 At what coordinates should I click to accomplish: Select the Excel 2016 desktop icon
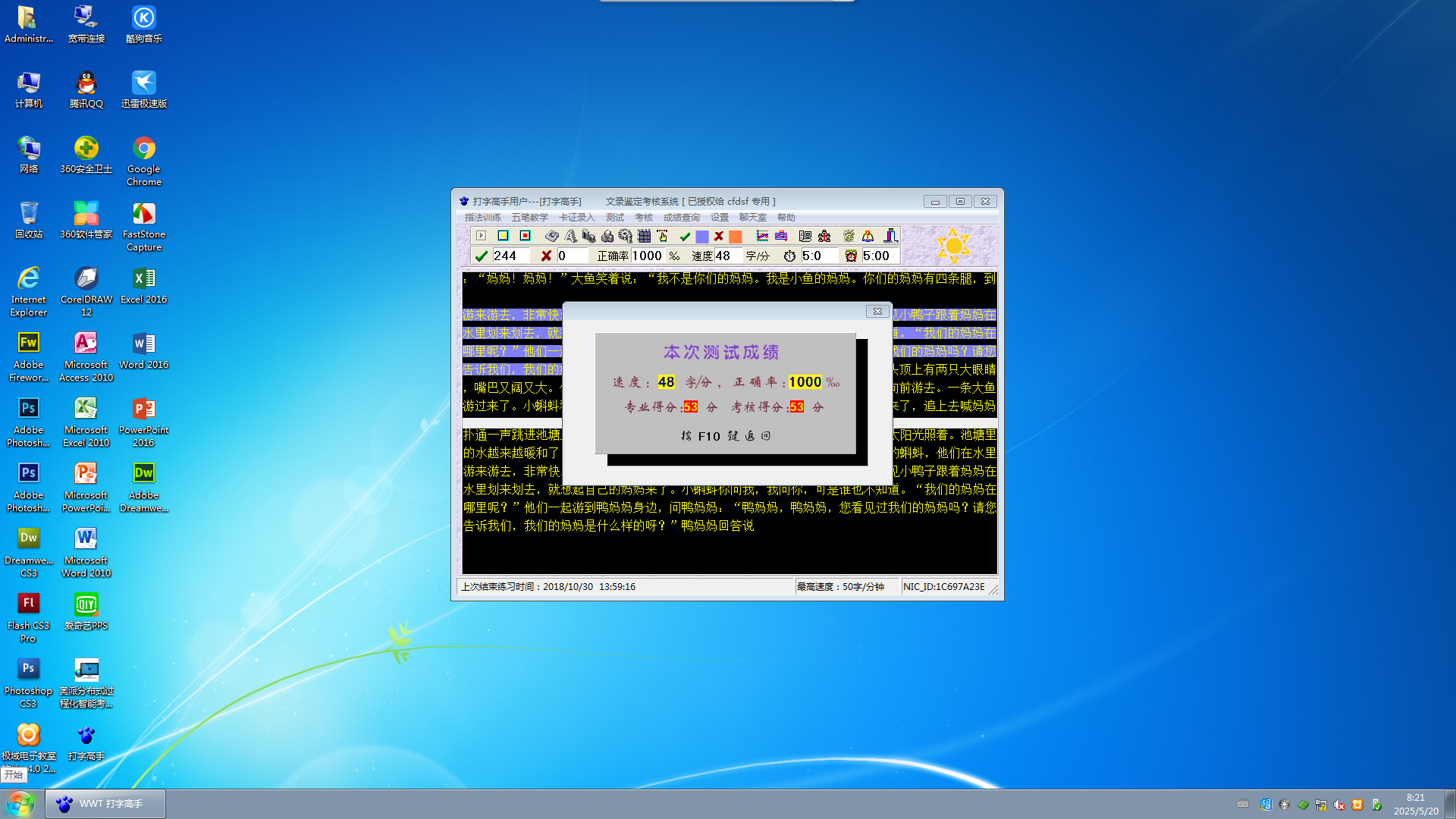pos(144,285)
